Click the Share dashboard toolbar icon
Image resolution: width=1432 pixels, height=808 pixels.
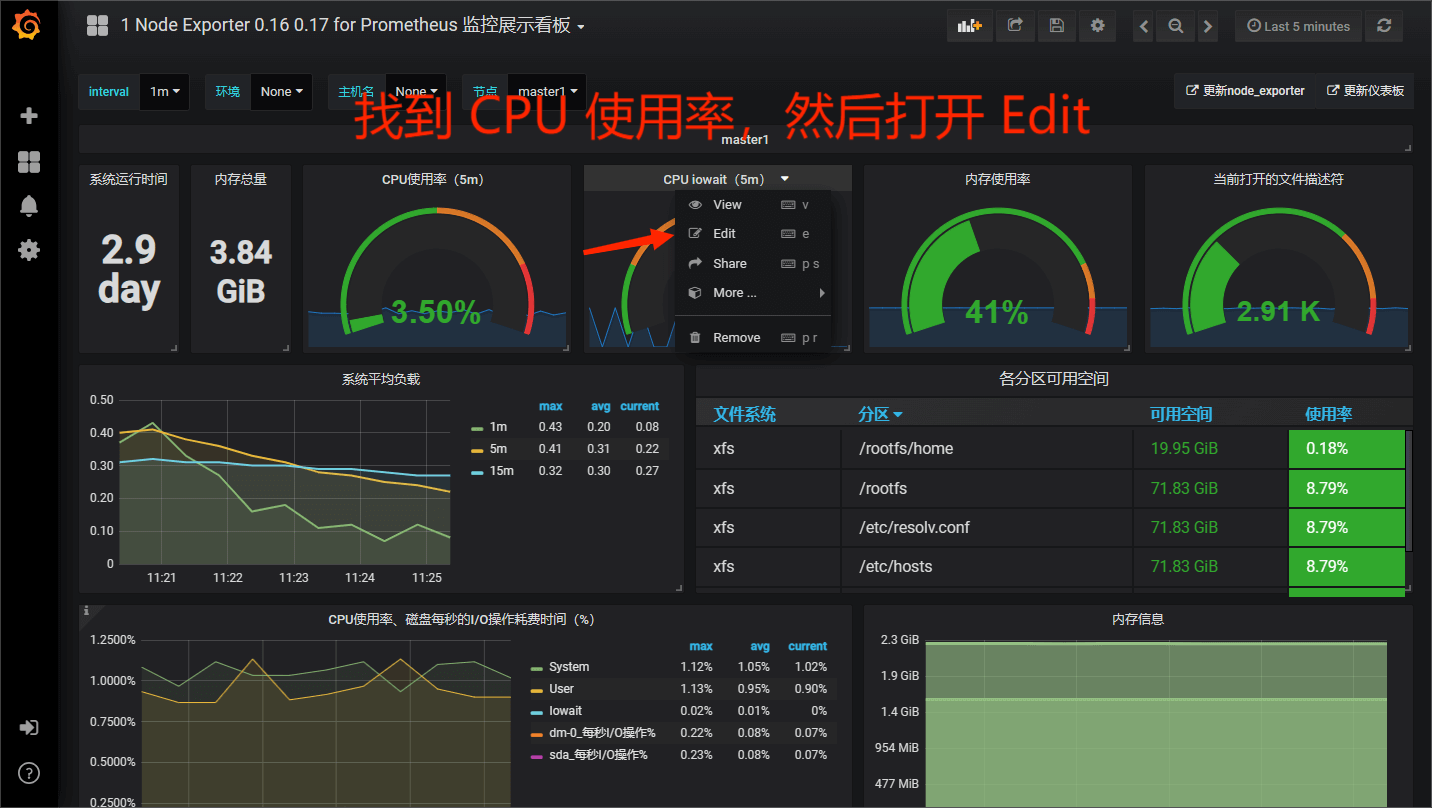click(1015, 26)
